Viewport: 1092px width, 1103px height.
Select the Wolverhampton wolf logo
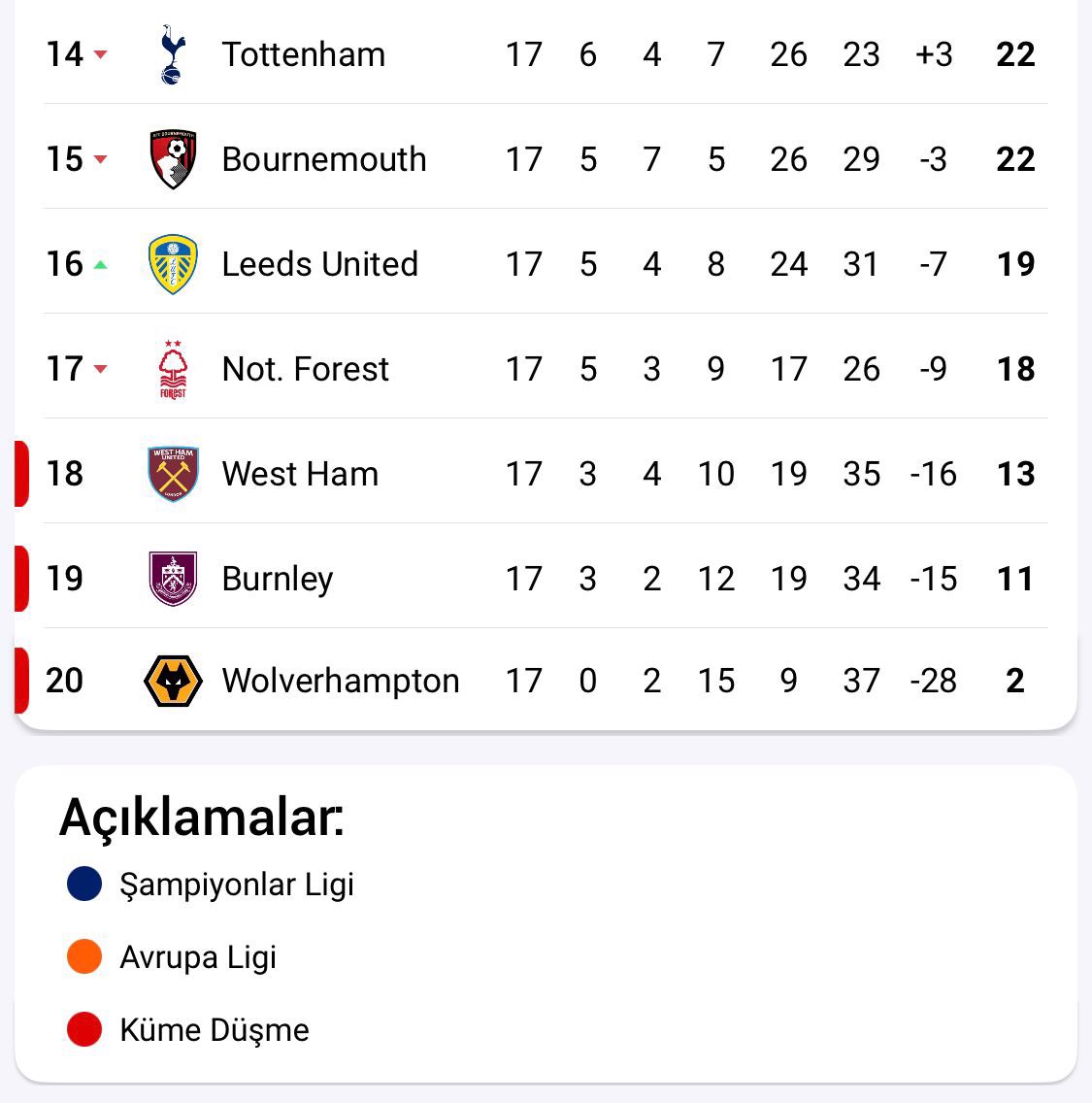click(173, 681)
